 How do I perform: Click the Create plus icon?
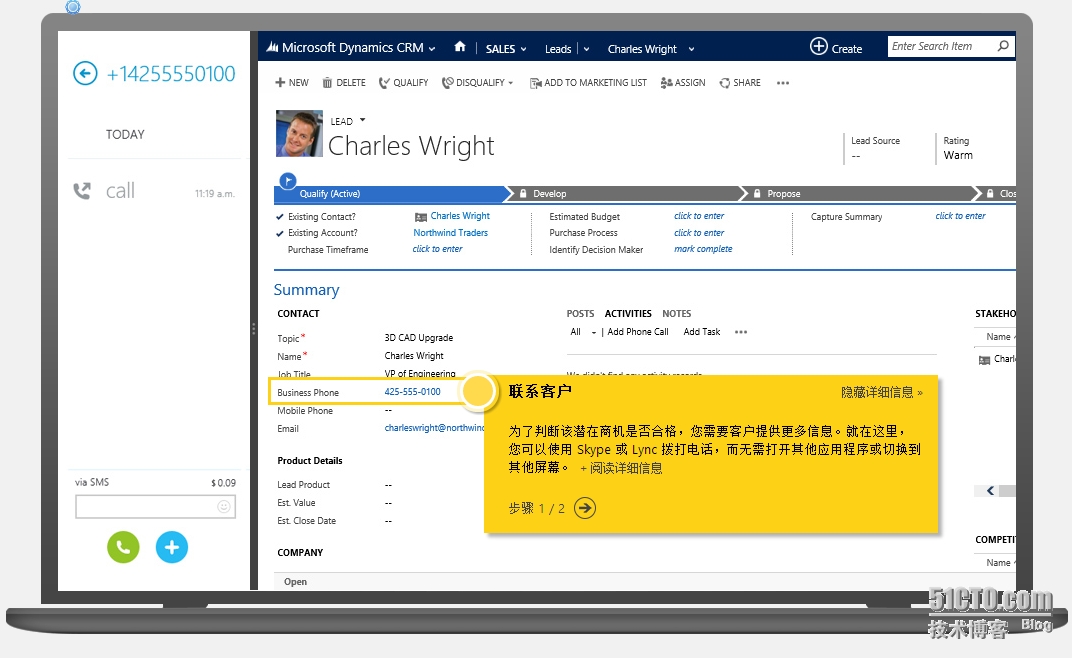[x=818, y=47]
